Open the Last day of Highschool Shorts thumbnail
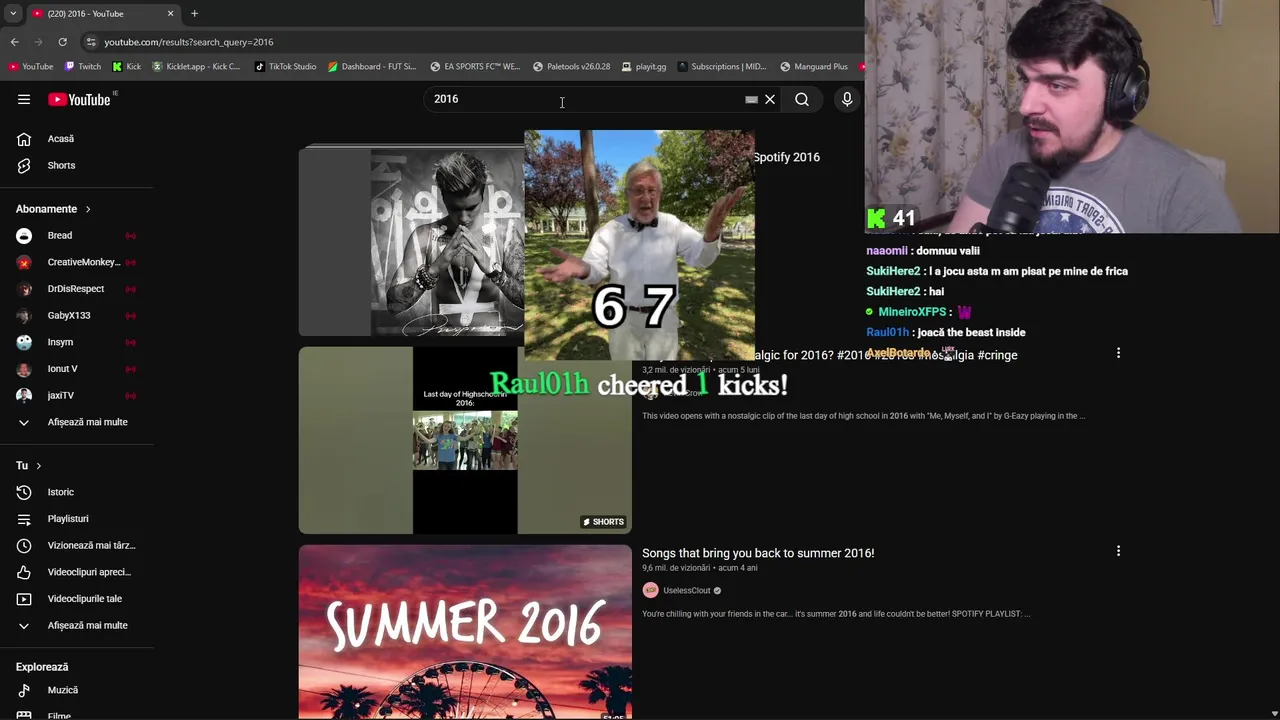This screenshot has height=720, width=1280. pos(465,440)
